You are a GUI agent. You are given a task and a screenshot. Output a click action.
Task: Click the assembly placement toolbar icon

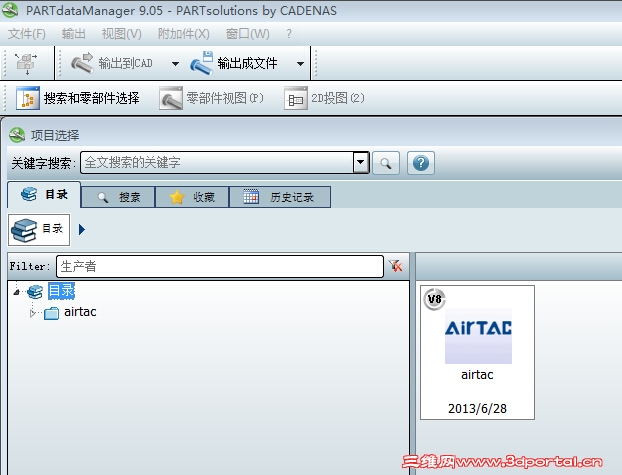coord(26,63)
